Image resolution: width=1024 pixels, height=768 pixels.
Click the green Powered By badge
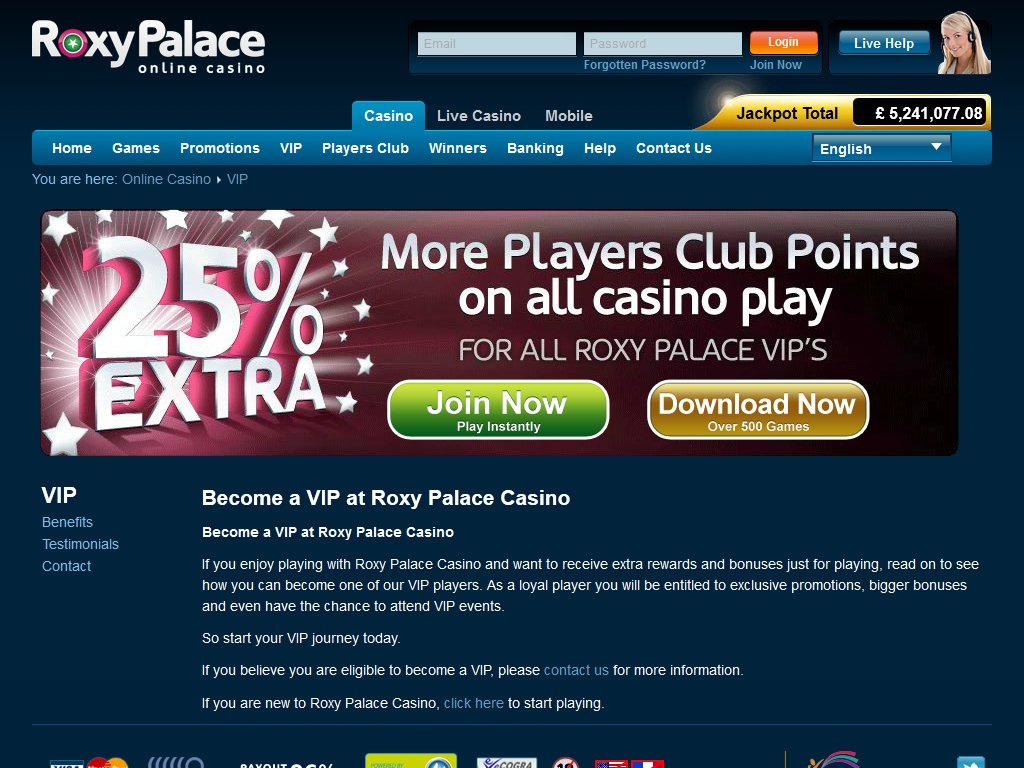tap(411, 761)
